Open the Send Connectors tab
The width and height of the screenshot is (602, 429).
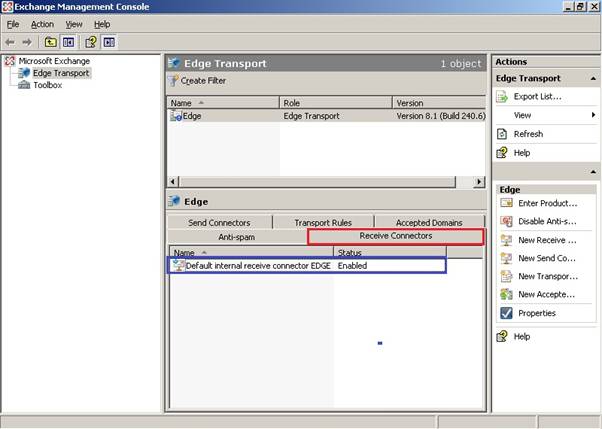pos(219,222)
